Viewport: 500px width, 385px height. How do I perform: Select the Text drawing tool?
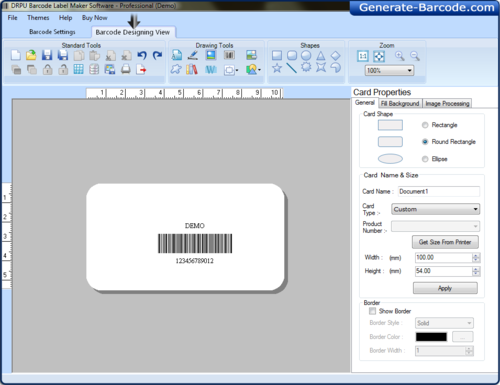[x=177, y=55]
